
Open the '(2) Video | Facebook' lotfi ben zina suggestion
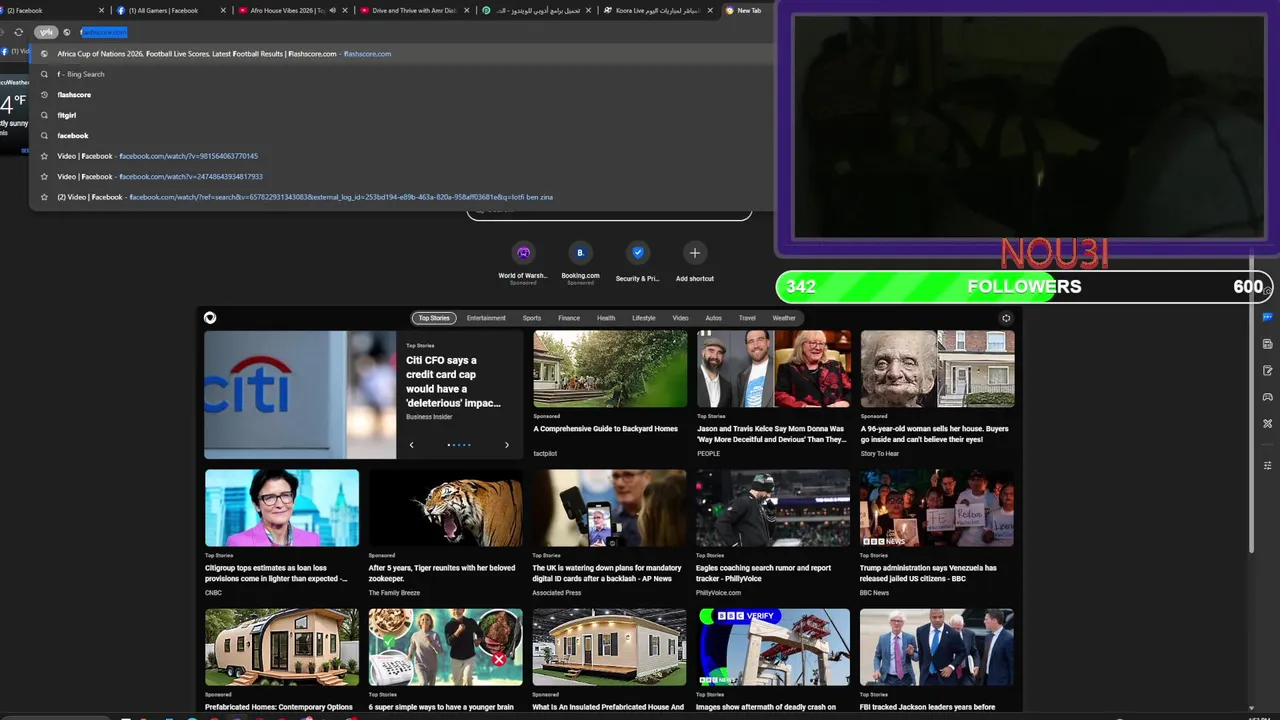pos(400,197)
